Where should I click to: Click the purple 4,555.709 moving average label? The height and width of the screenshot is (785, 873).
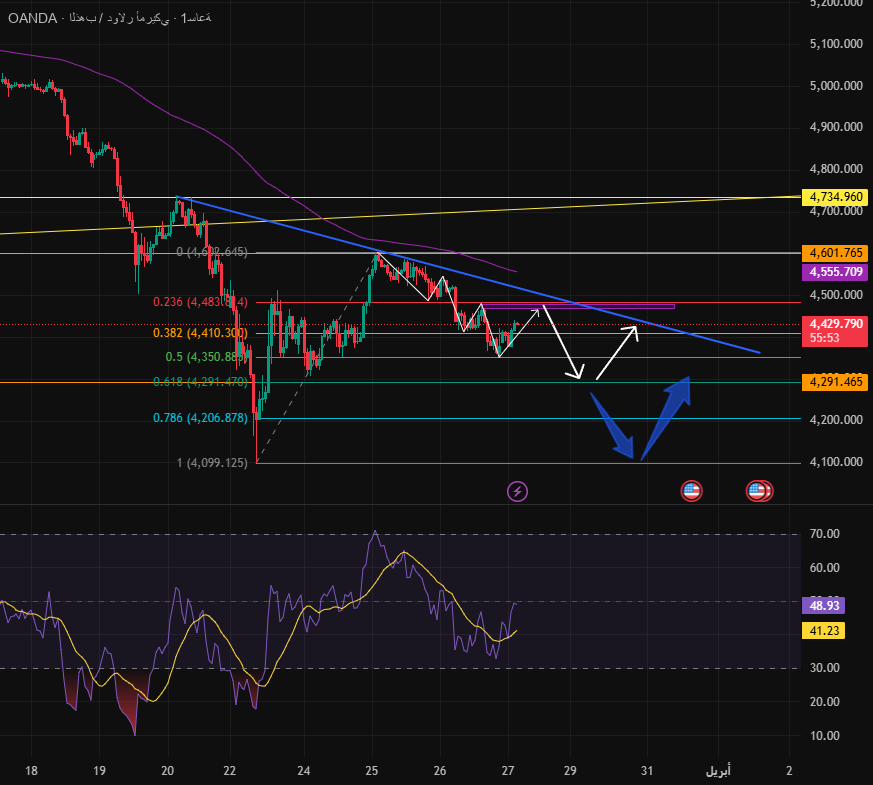pos(836,271)
